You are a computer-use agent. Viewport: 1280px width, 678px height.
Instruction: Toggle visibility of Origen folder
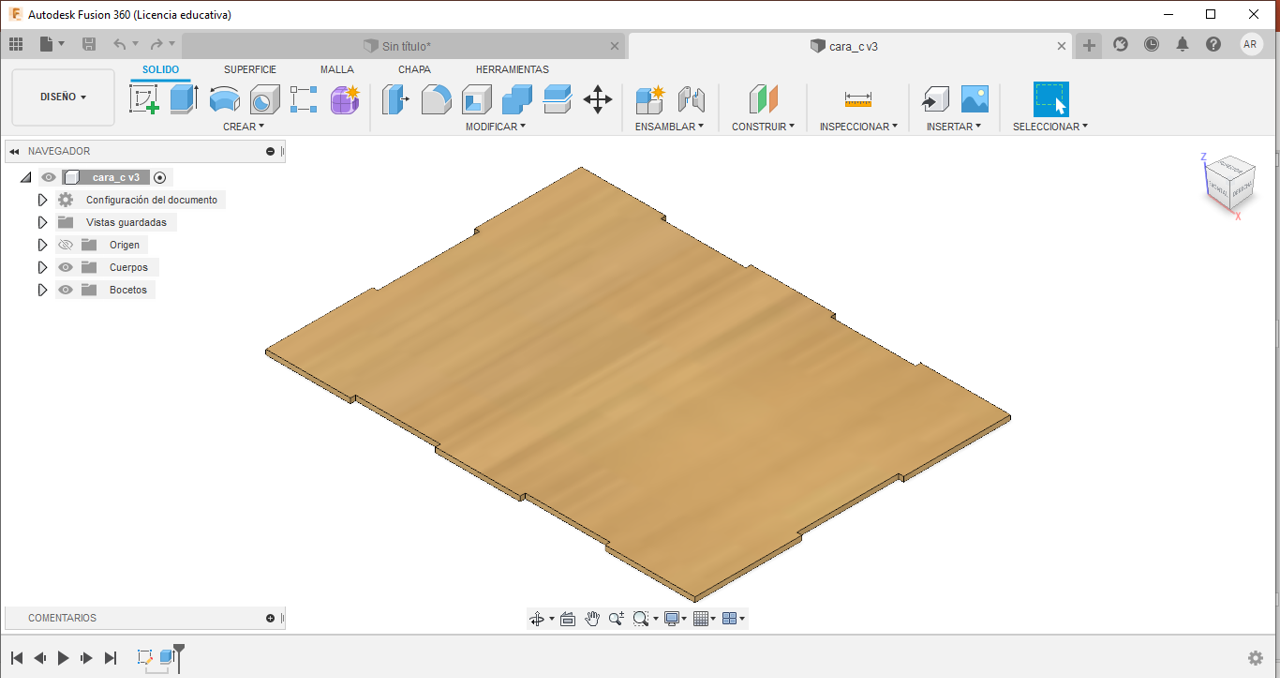(x=66, y=245)
